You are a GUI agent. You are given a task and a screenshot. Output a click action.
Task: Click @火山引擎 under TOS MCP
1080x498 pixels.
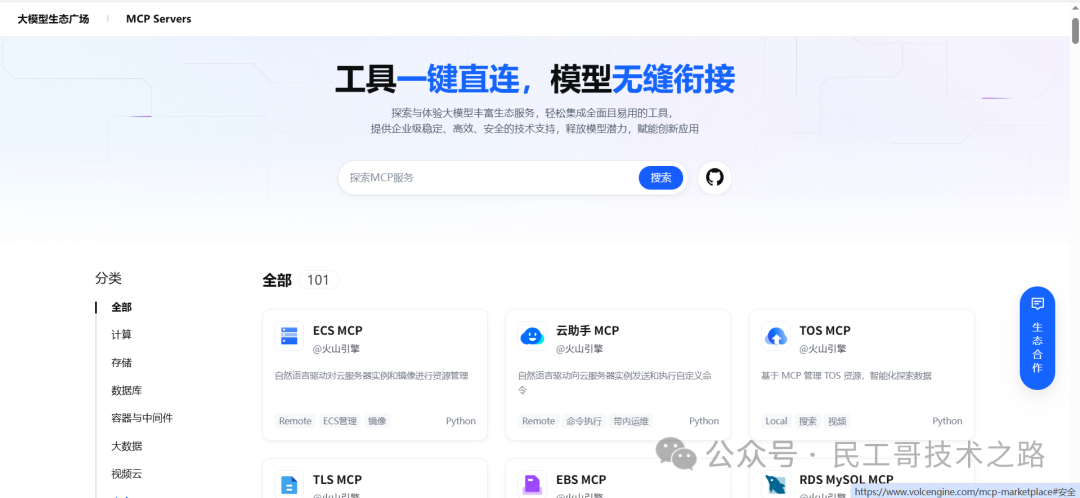823,349
